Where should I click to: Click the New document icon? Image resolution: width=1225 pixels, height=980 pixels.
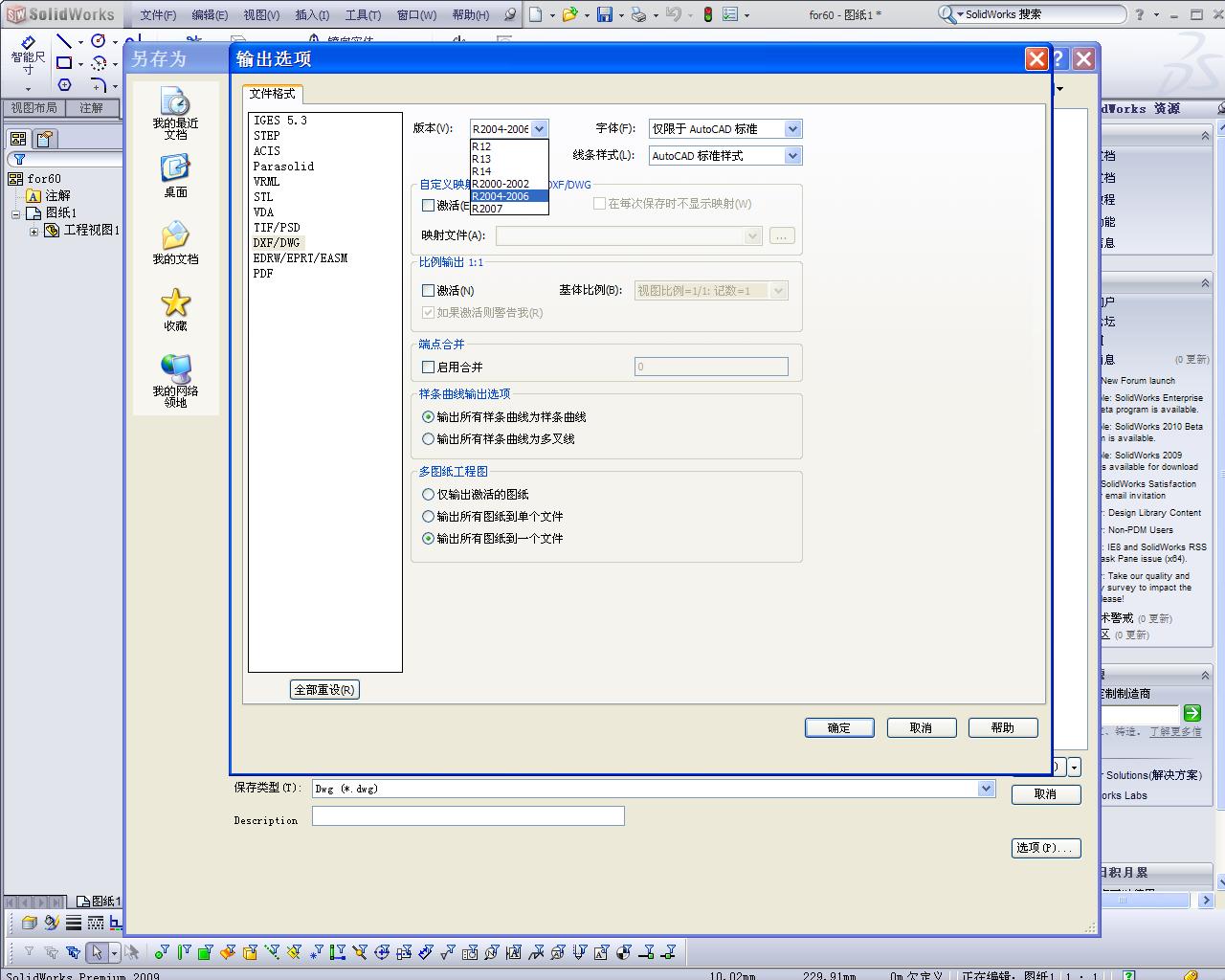coord(536,14)
